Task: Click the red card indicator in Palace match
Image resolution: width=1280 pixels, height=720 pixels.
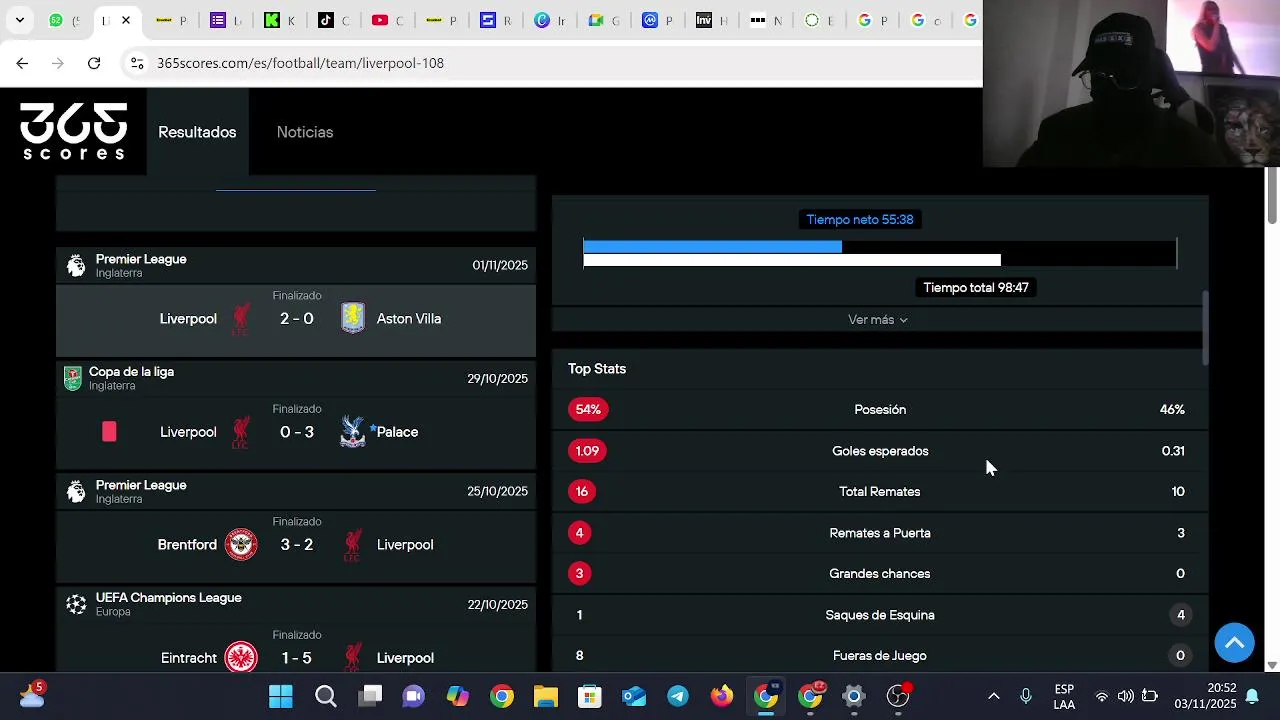Action: tap(109, 432)
